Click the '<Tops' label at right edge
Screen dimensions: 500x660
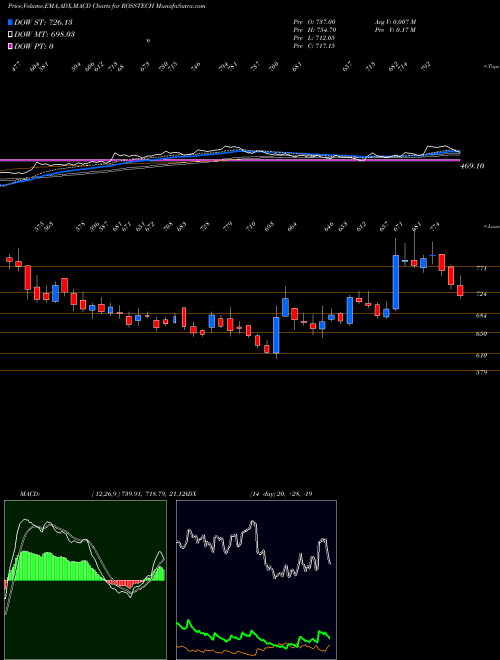pyautogui.click(x=491, y=67)
